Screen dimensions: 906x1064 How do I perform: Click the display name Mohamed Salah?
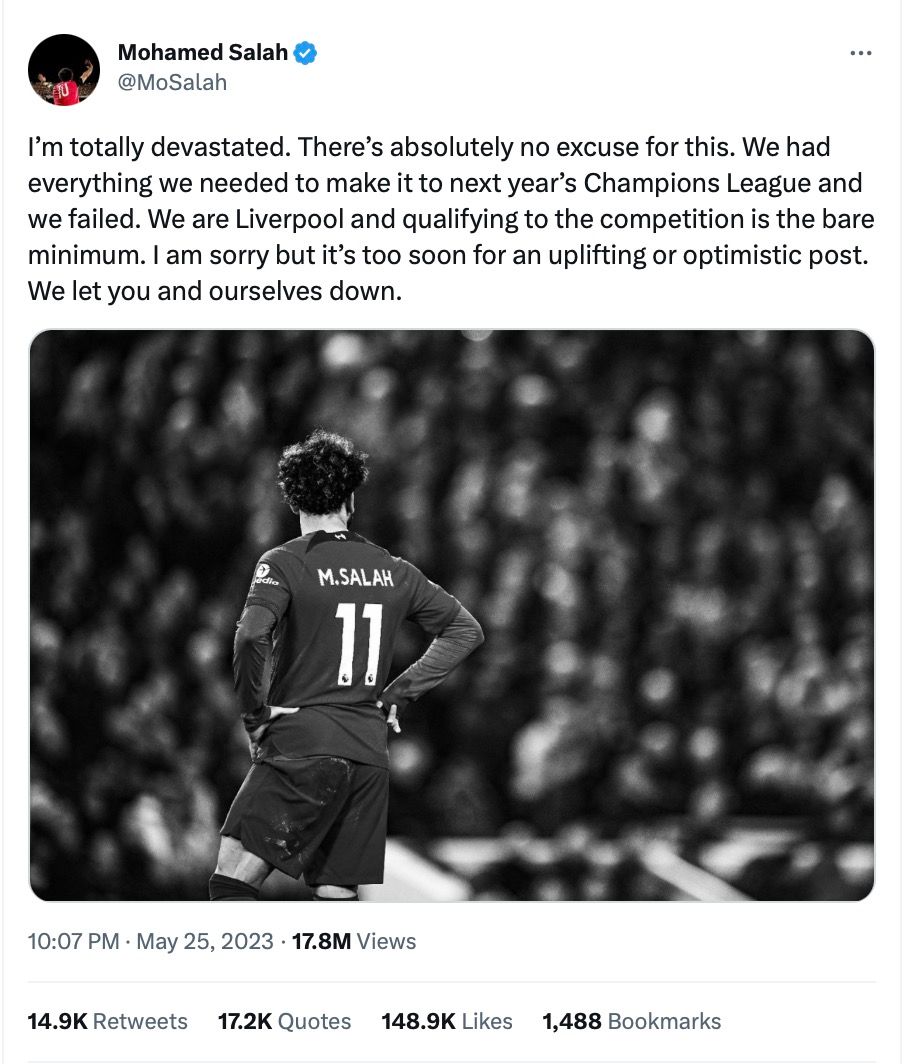(x=202, y=54)
